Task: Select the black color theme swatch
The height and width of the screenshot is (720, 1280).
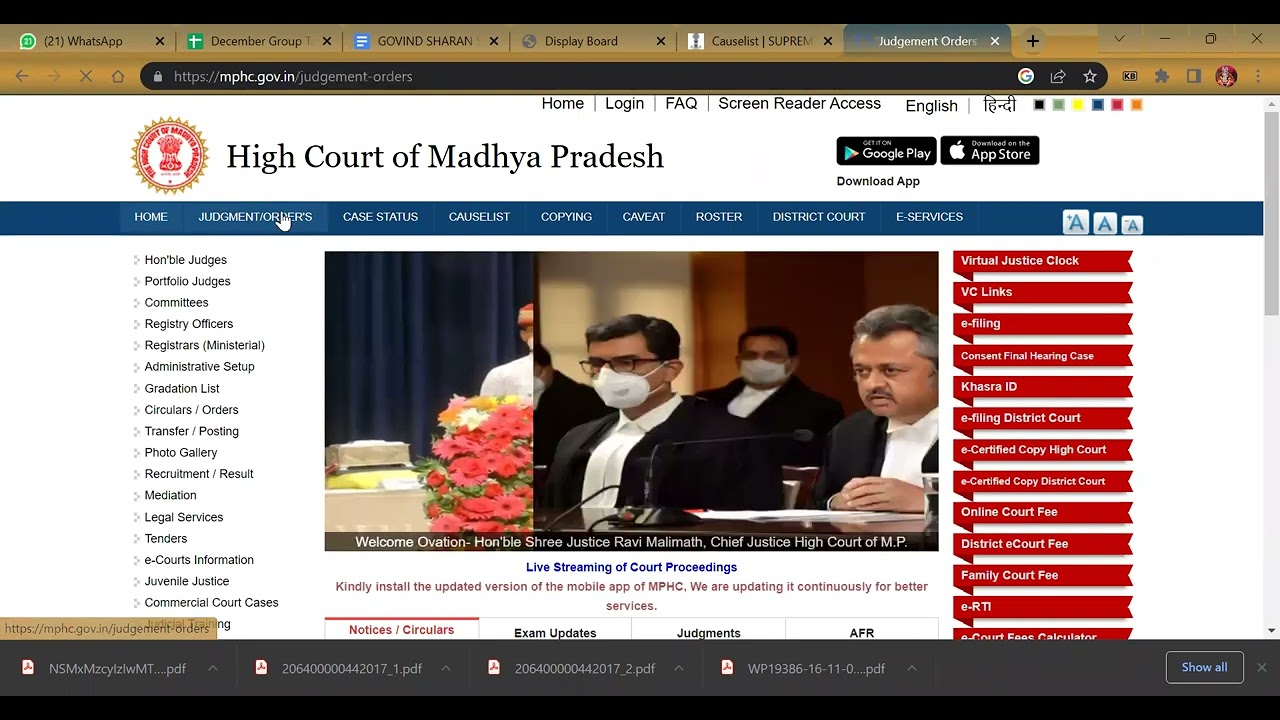Action: (1039, 105)
